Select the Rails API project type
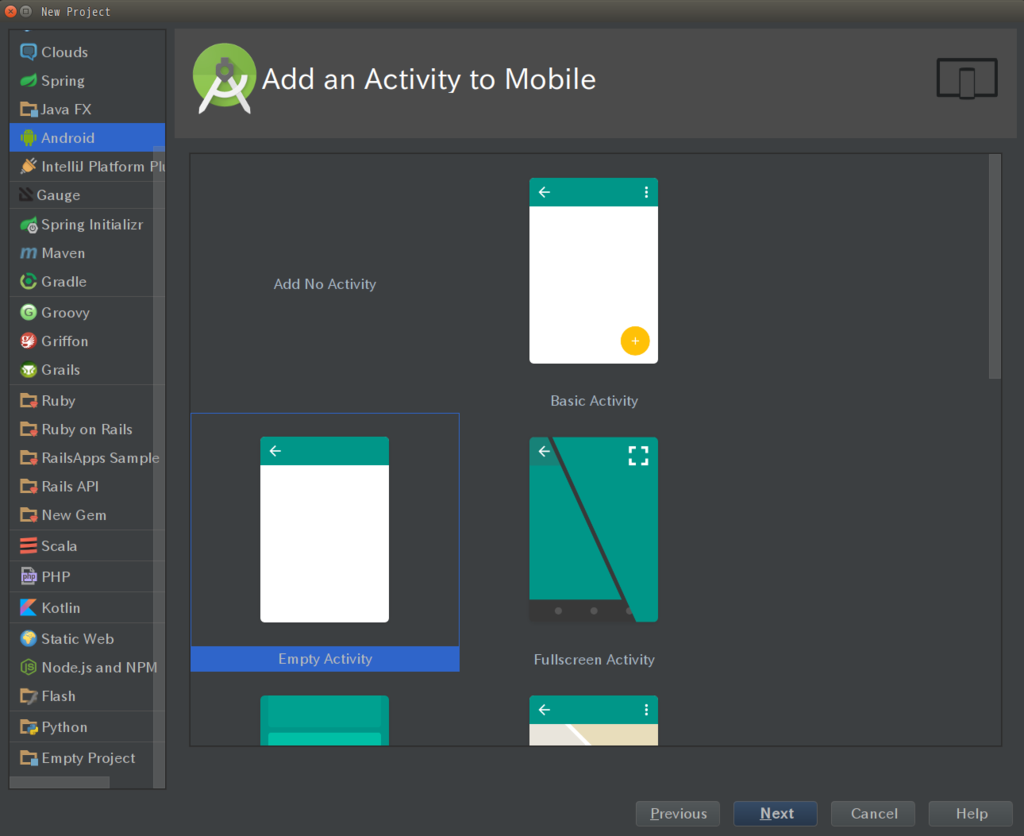Screen dimensions: 1024x836 point(87,487)
